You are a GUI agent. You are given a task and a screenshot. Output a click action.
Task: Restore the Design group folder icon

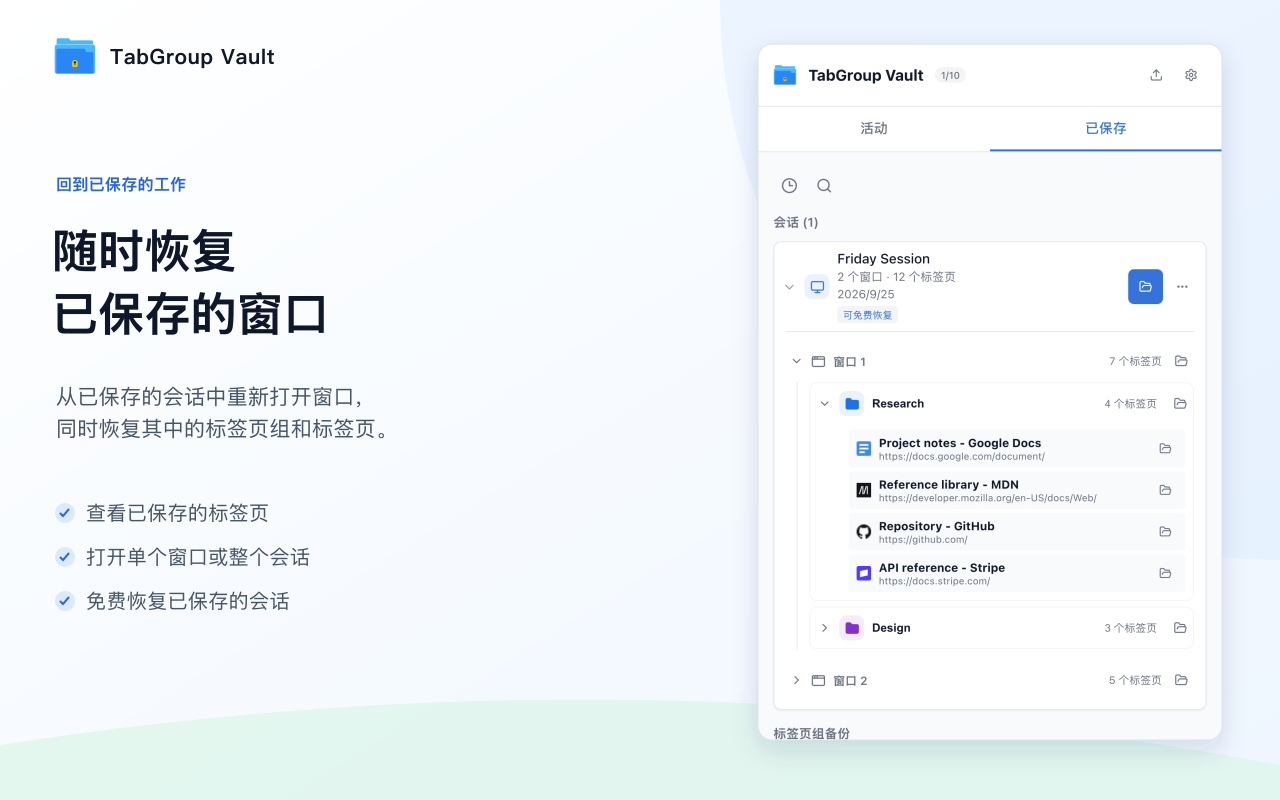pyautogui.click(x=1180, y=628)
